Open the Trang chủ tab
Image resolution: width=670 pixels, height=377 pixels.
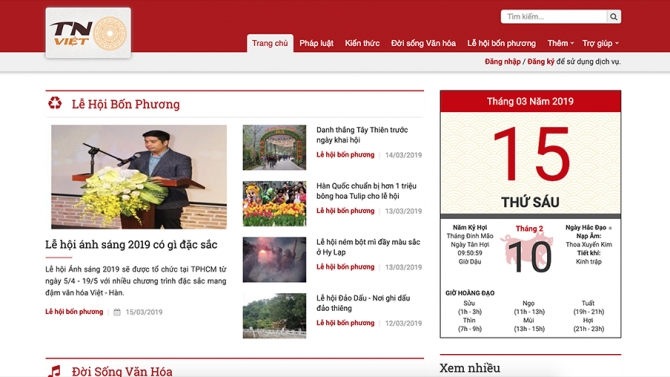pyautogui.click(x=270, y=43)
